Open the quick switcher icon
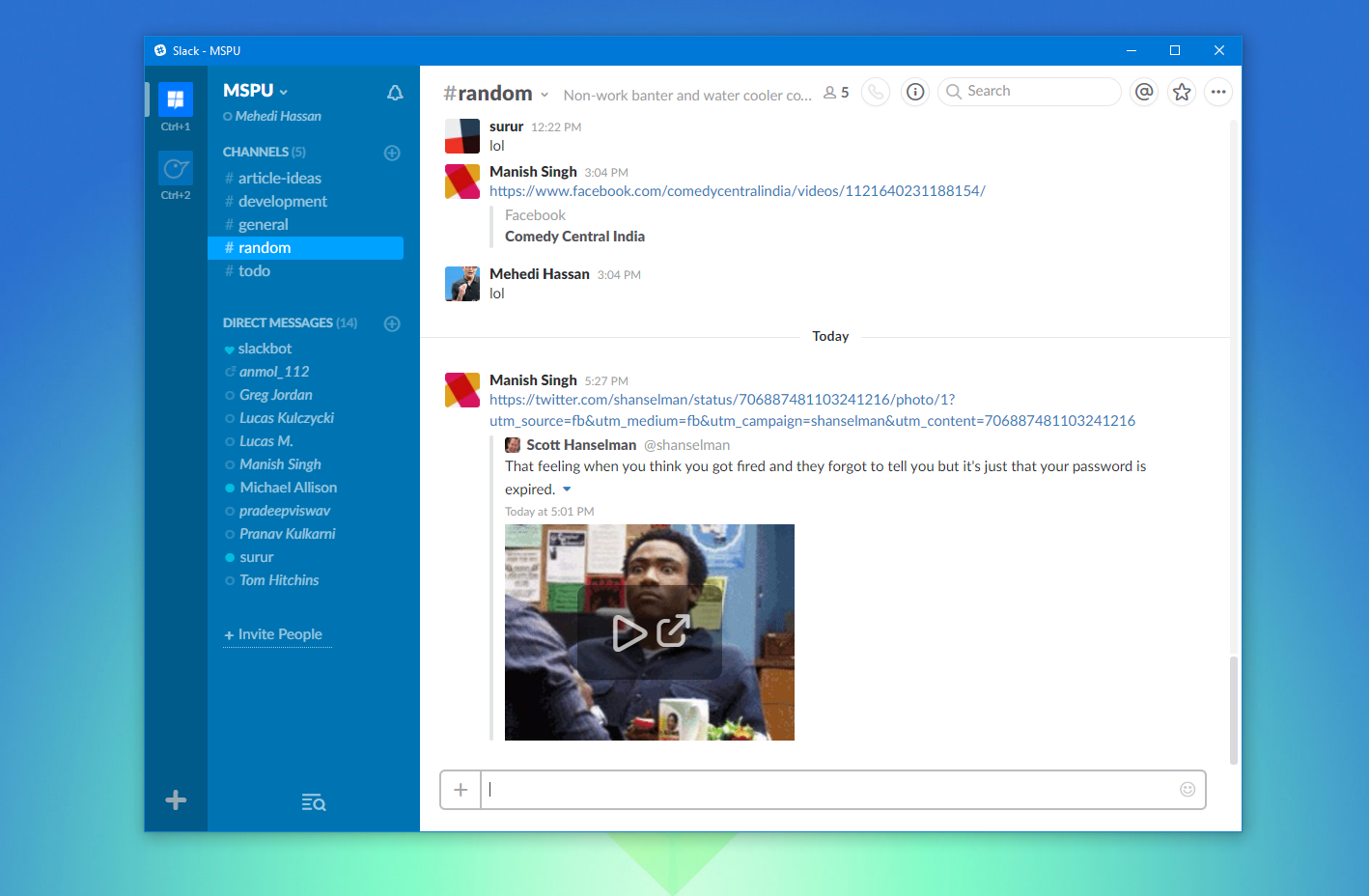The image size is (1369, 896). 314,802
